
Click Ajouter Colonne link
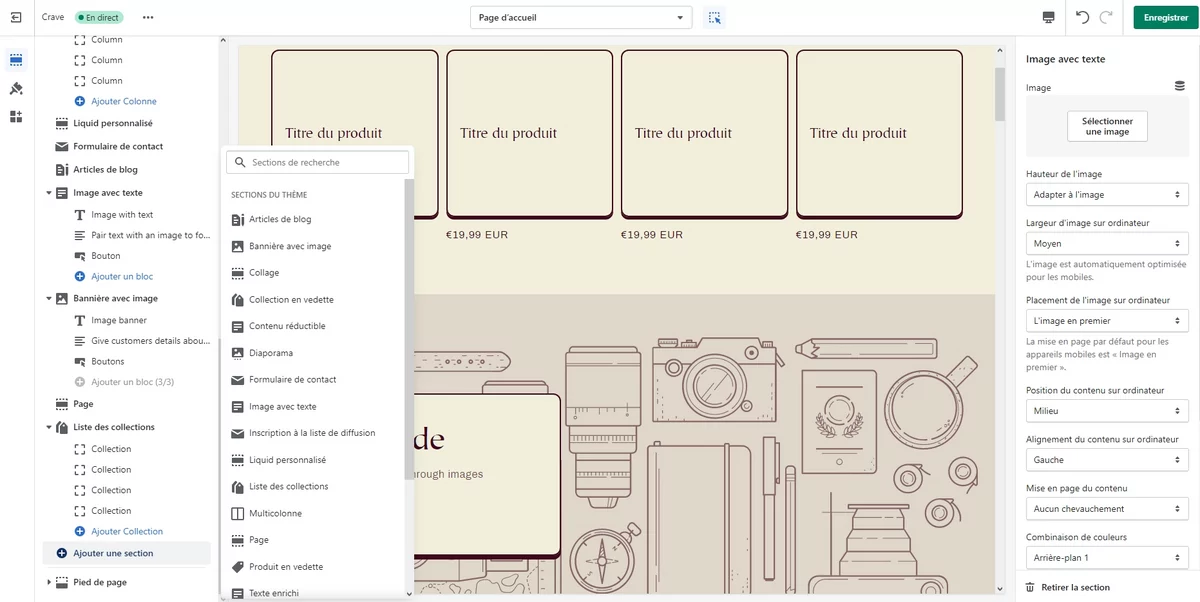click(124, 101)
